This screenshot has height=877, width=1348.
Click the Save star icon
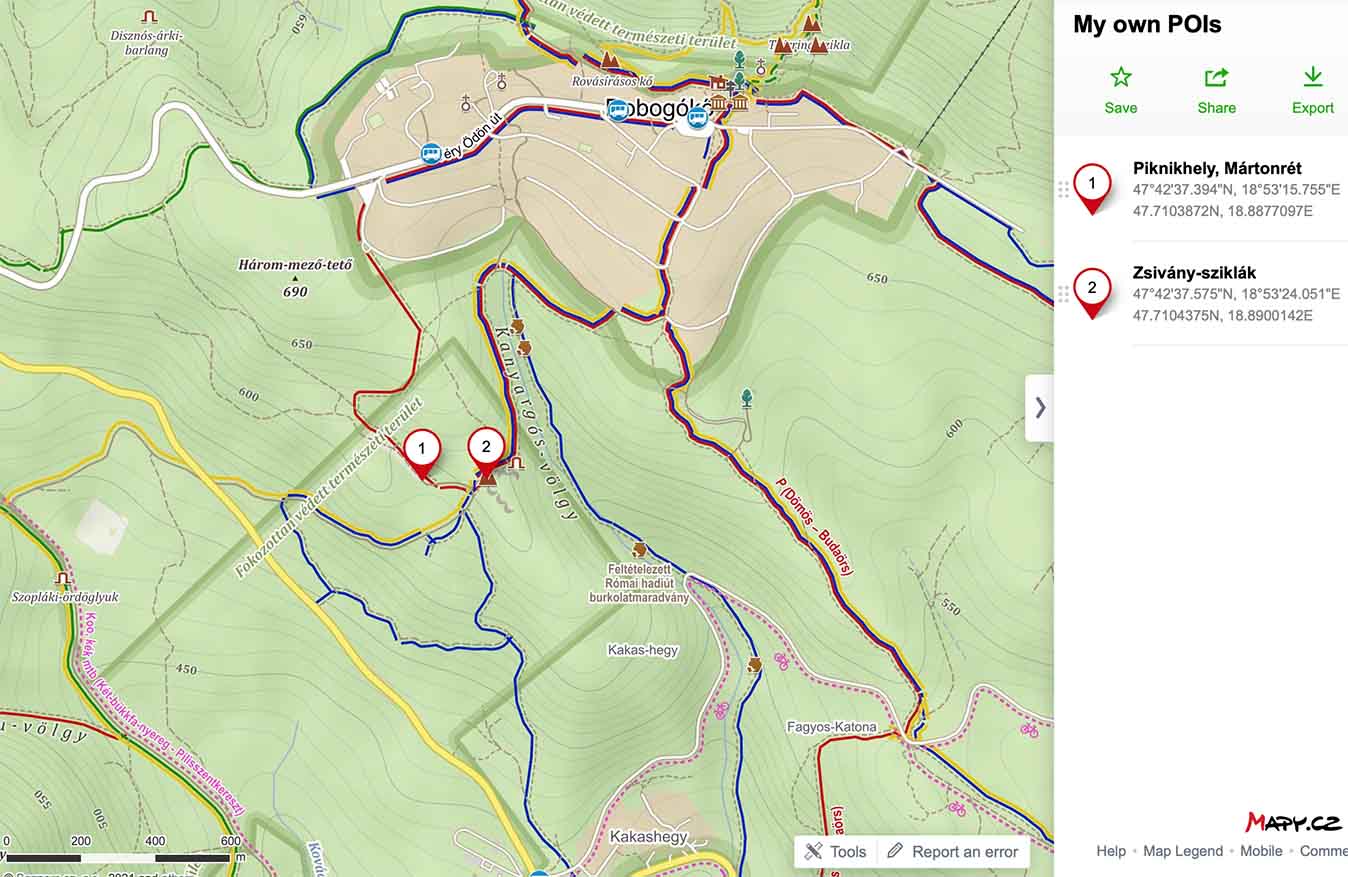[1121, 78]
